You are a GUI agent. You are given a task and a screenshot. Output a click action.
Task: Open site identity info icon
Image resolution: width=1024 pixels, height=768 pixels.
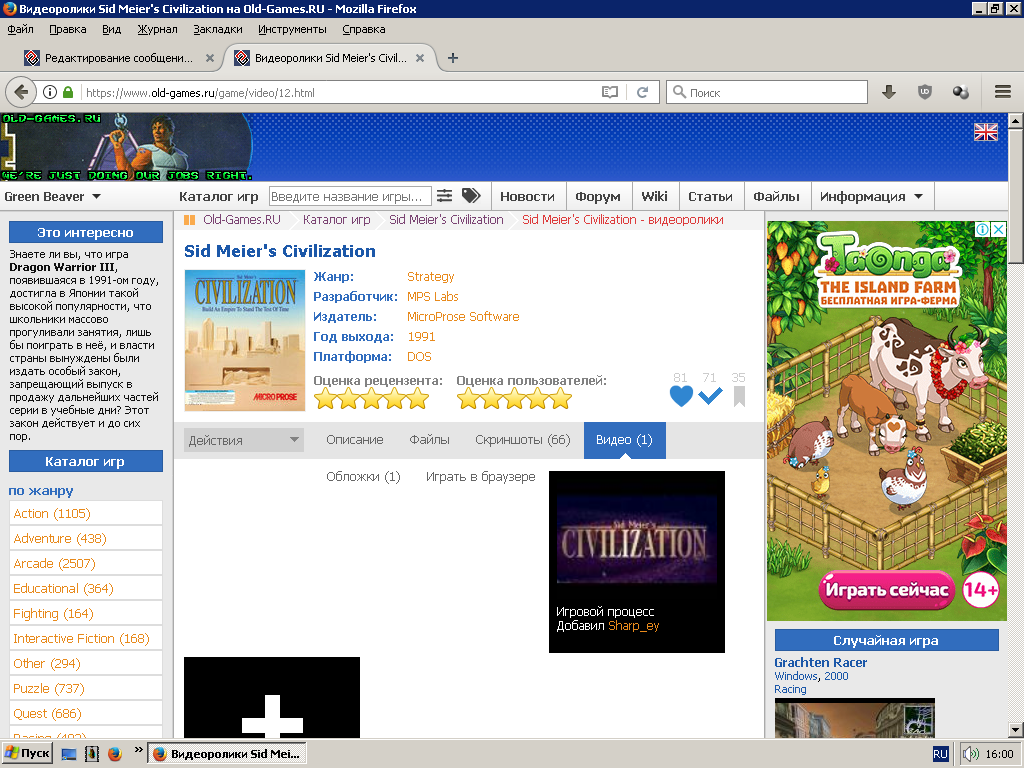pos(50,92)
